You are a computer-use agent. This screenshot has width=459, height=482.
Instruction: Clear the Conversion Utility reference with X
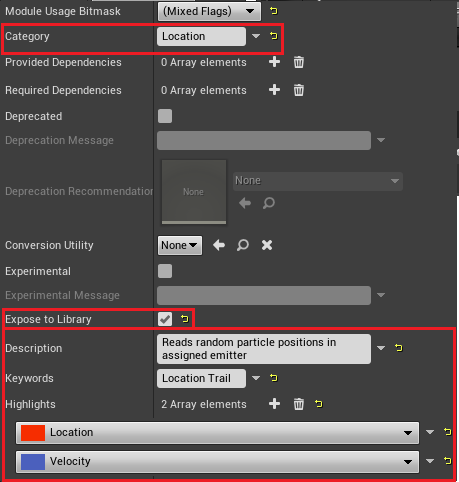click(267, 245)
